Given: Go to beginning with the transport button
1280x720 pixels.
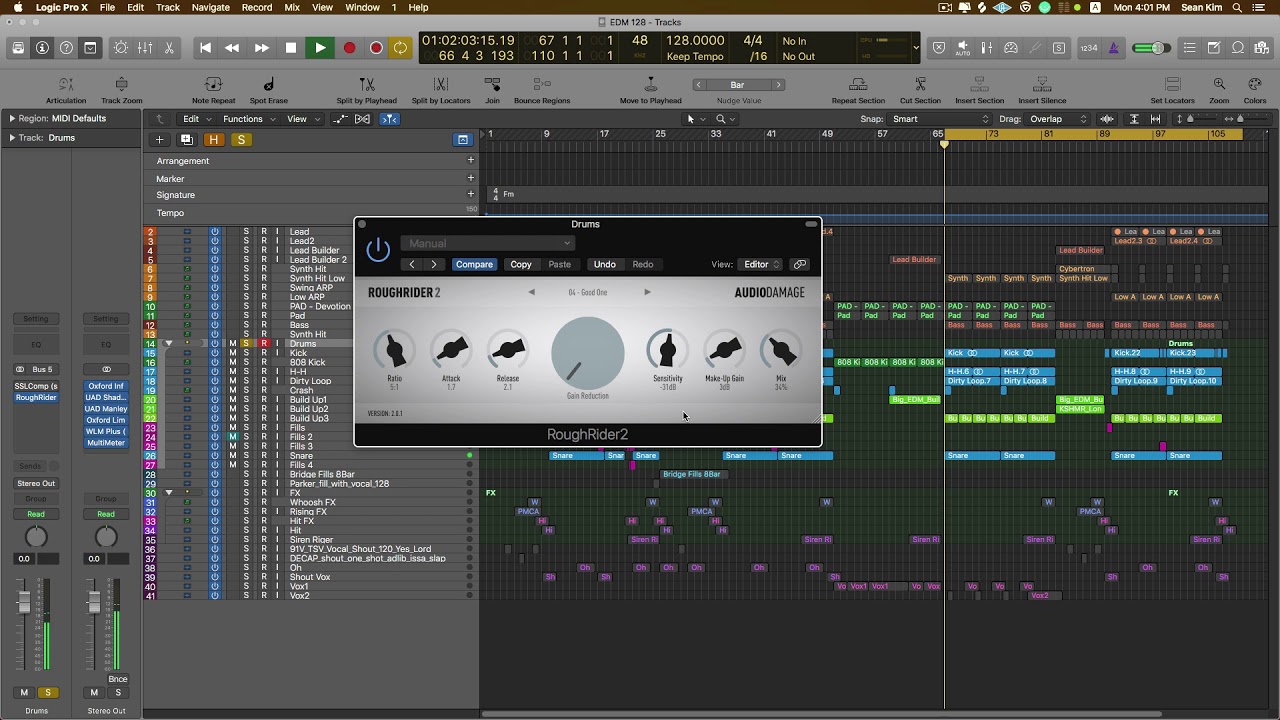Looking at the screenshot, I should [205, 48].
